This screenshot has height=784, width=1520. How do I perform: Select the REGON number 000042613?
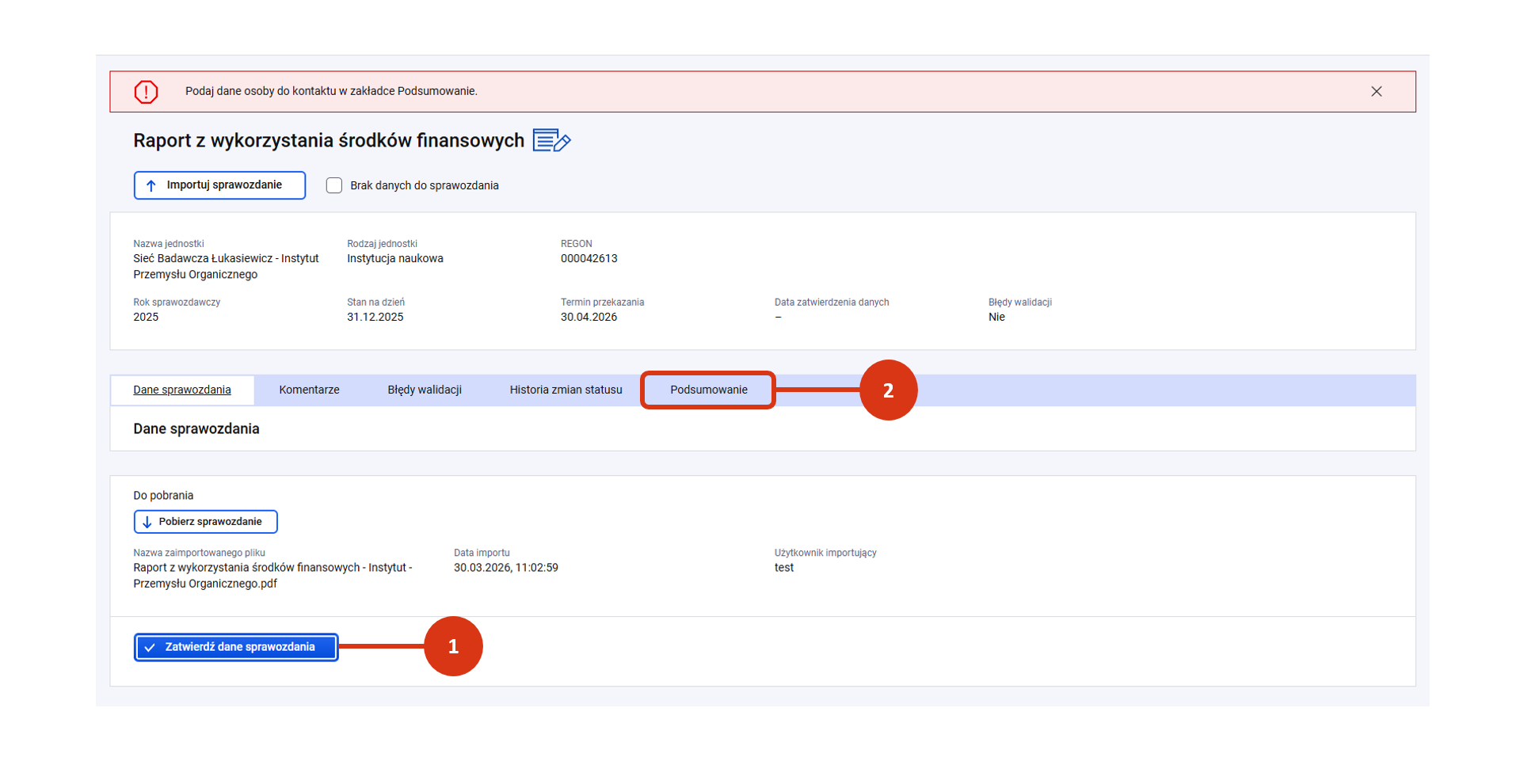click(x=589, y=259)
